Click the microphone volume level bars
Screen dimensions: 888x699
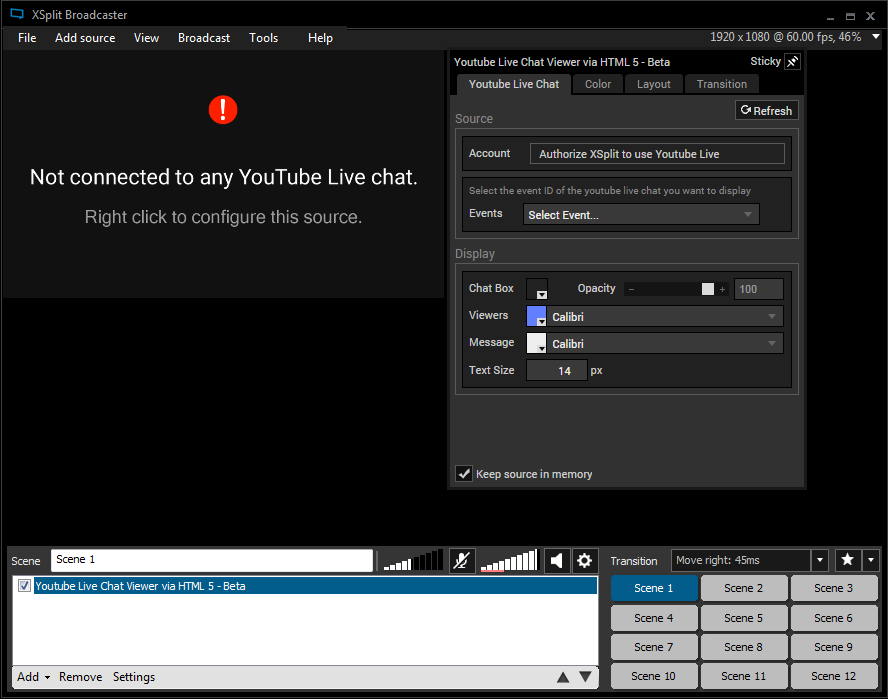pos(413,560)
